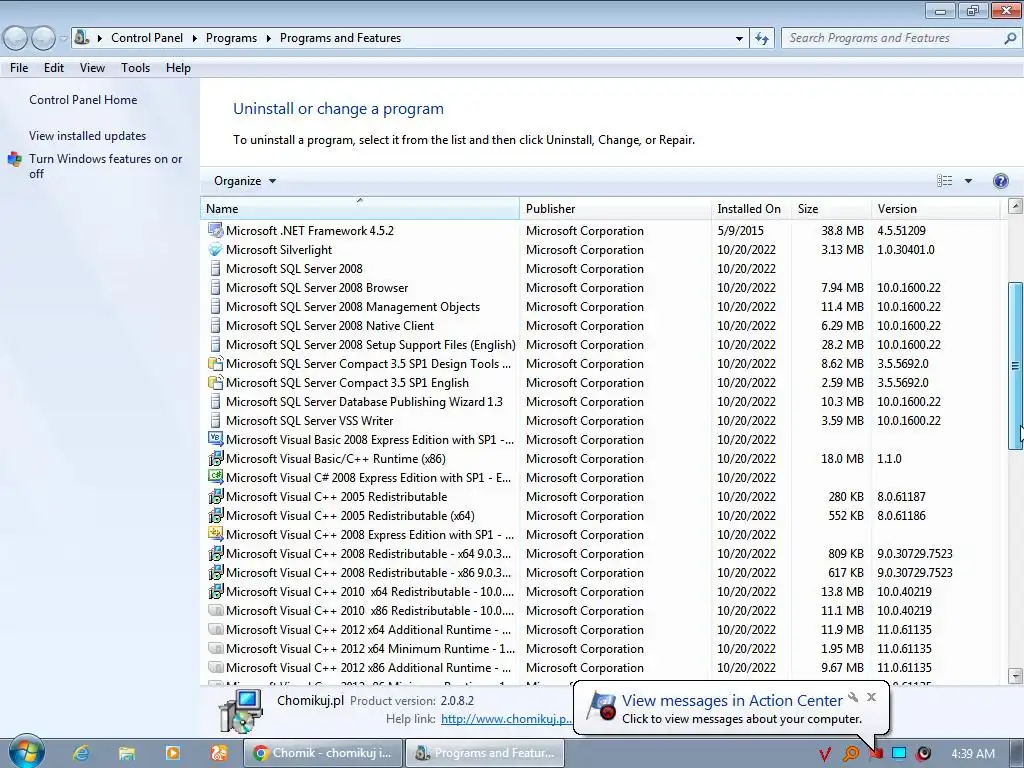1024x768 pixels.
Task: Select Visual C++ 2012 x64 Minimum Runtime row
Action: [602, 648]
